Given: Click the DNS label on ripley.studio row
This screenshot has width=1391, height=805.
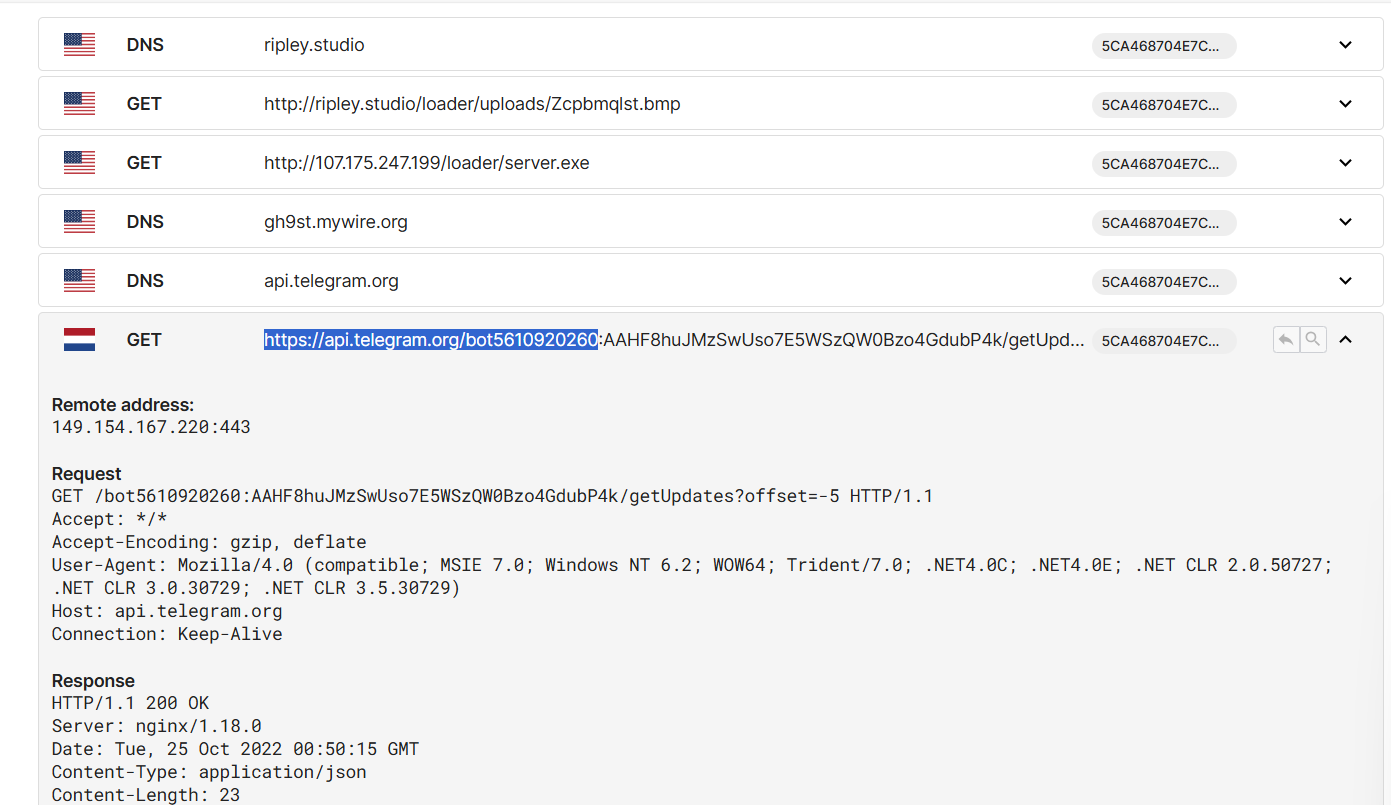Looking at the screenshot, I should tap(145, 45).
